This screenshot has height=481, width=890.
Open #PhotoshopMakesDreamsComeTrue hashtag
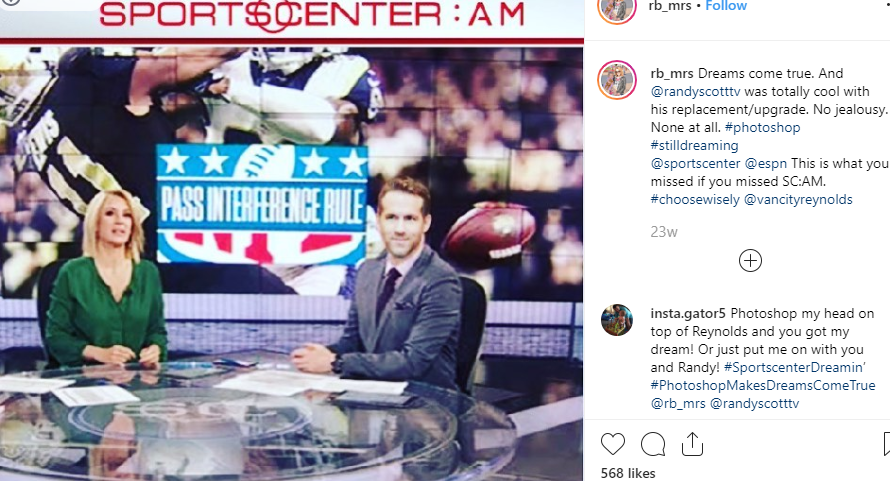763,386
